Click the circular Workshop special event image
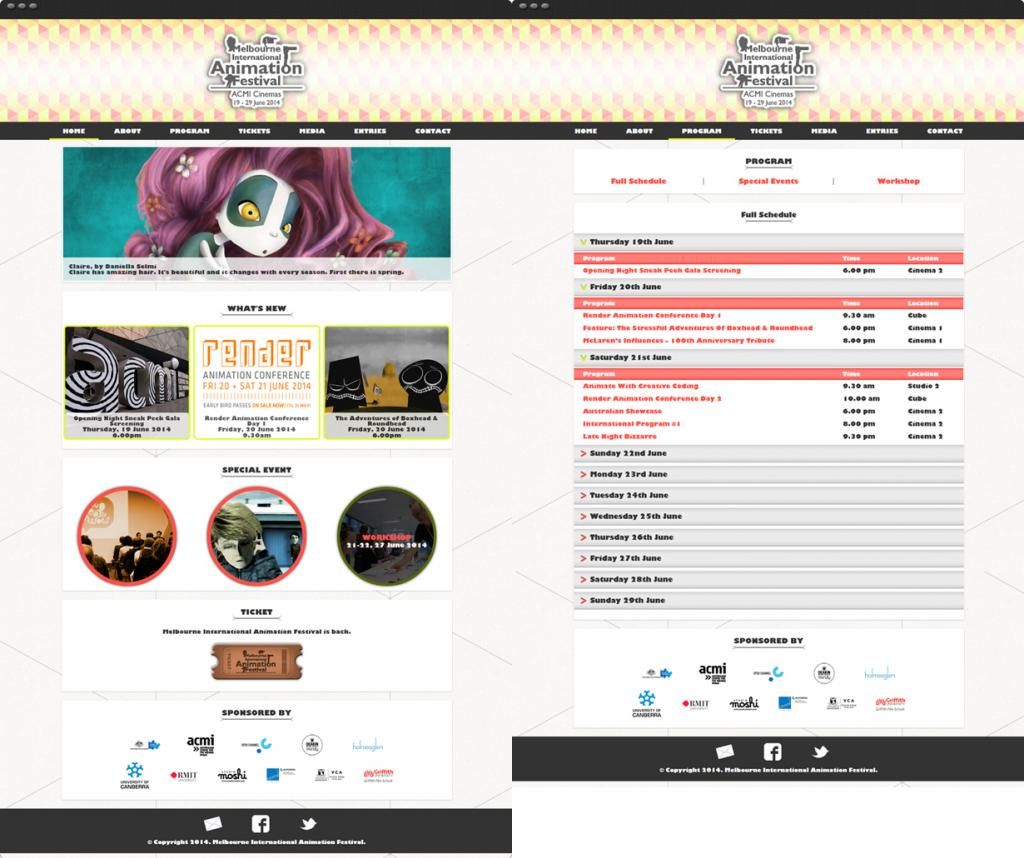The height and width of the screenshot is (858, 1024). tap(386, 536)
